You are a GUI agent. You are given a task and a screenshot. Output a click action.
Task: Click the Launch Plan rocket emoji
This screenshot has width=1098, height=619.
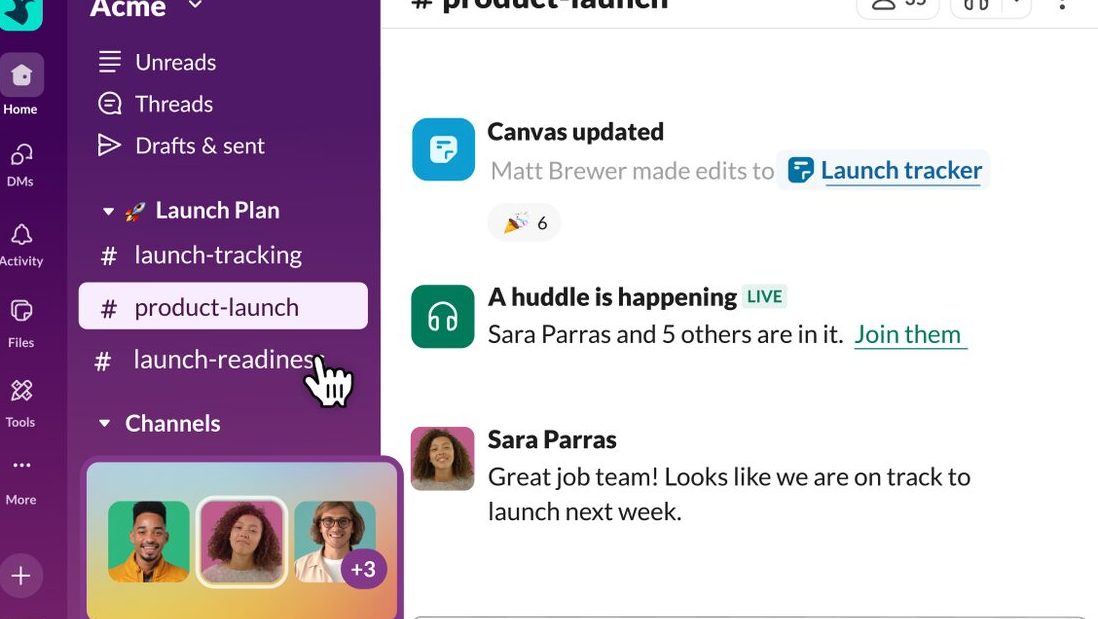tap(135, 211)
